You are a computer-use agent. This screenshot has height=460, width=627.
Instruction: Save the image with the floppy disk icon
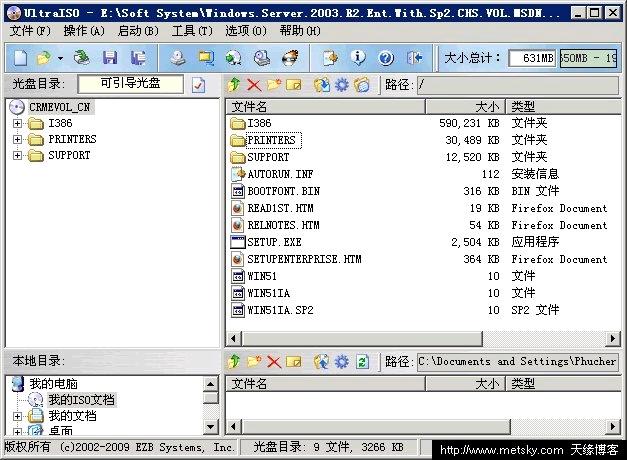pyautogui.click(x=110, y=58)
